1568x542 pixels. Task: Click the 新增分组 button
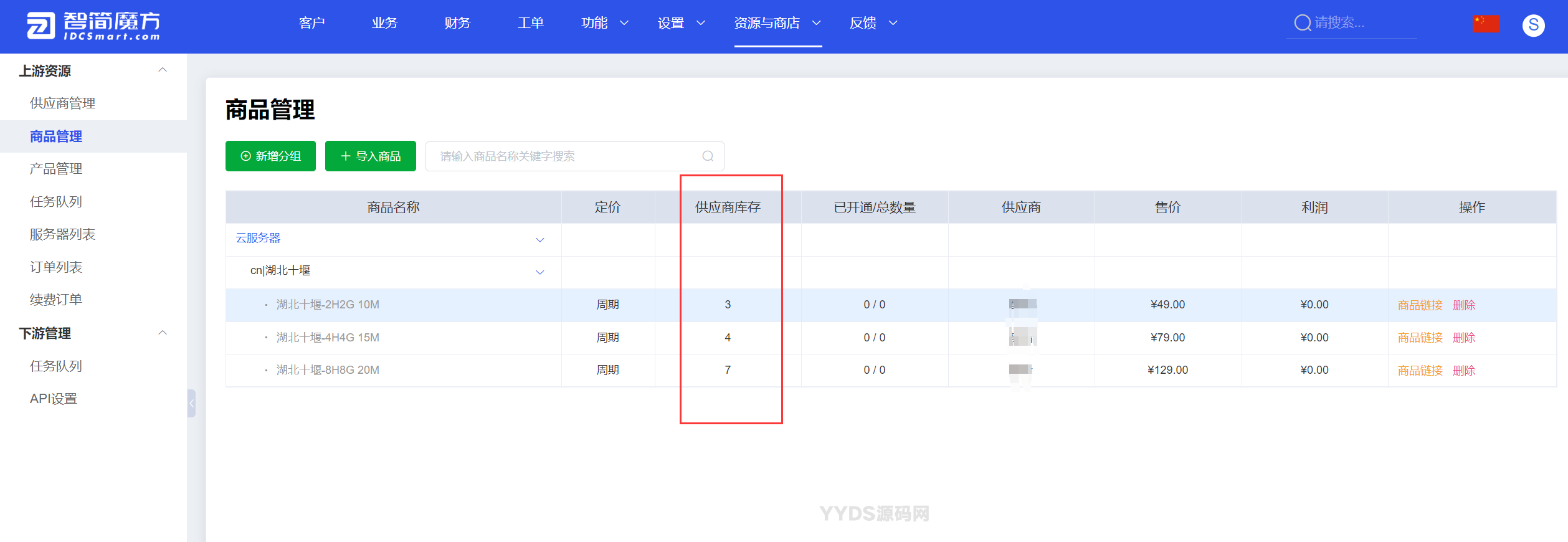pos(270,156)
